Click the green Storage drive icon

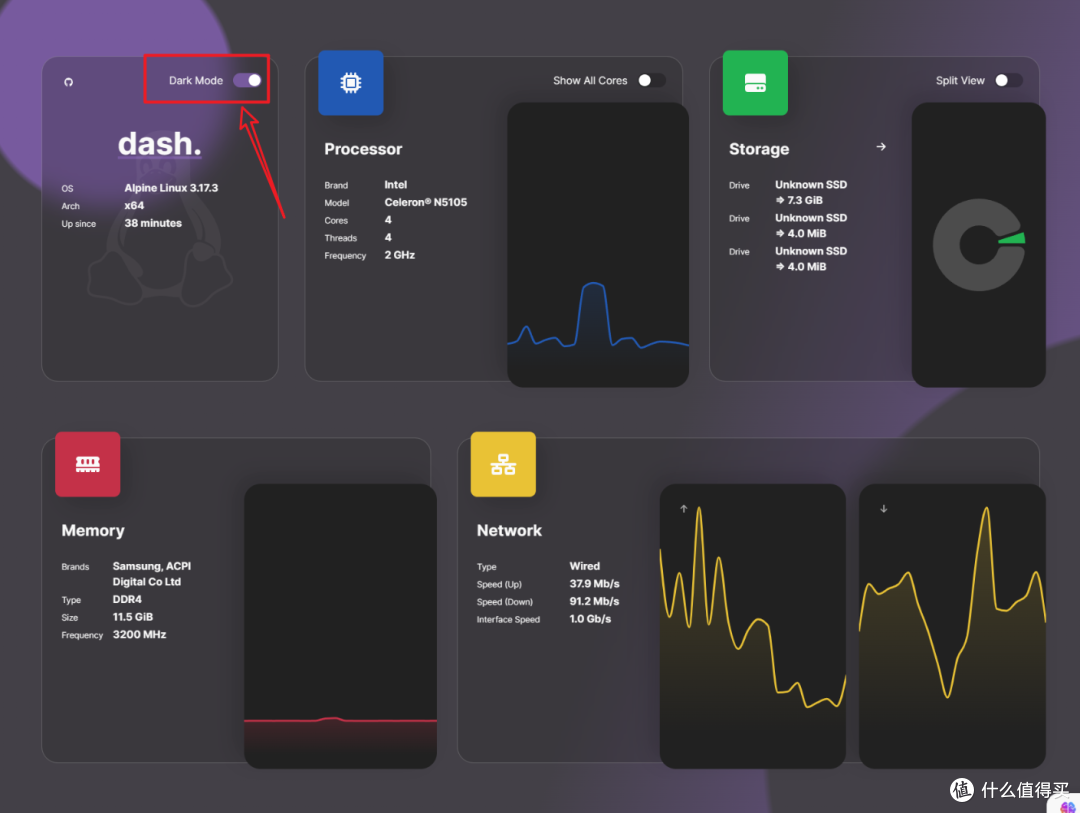[x=755, y=83]
